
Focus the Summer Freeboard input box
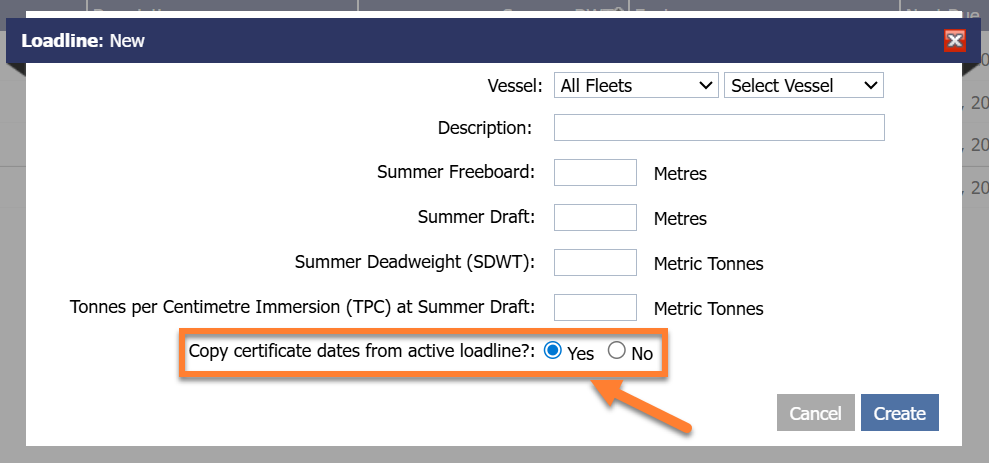point(595,172)
